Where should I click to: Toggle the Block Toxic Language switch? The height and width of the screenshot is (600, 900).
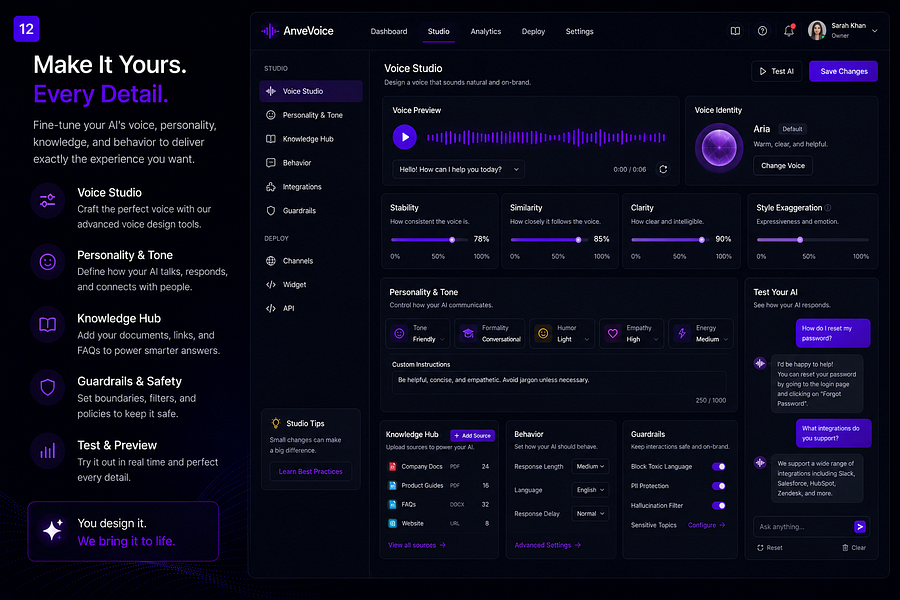(719, 467)
